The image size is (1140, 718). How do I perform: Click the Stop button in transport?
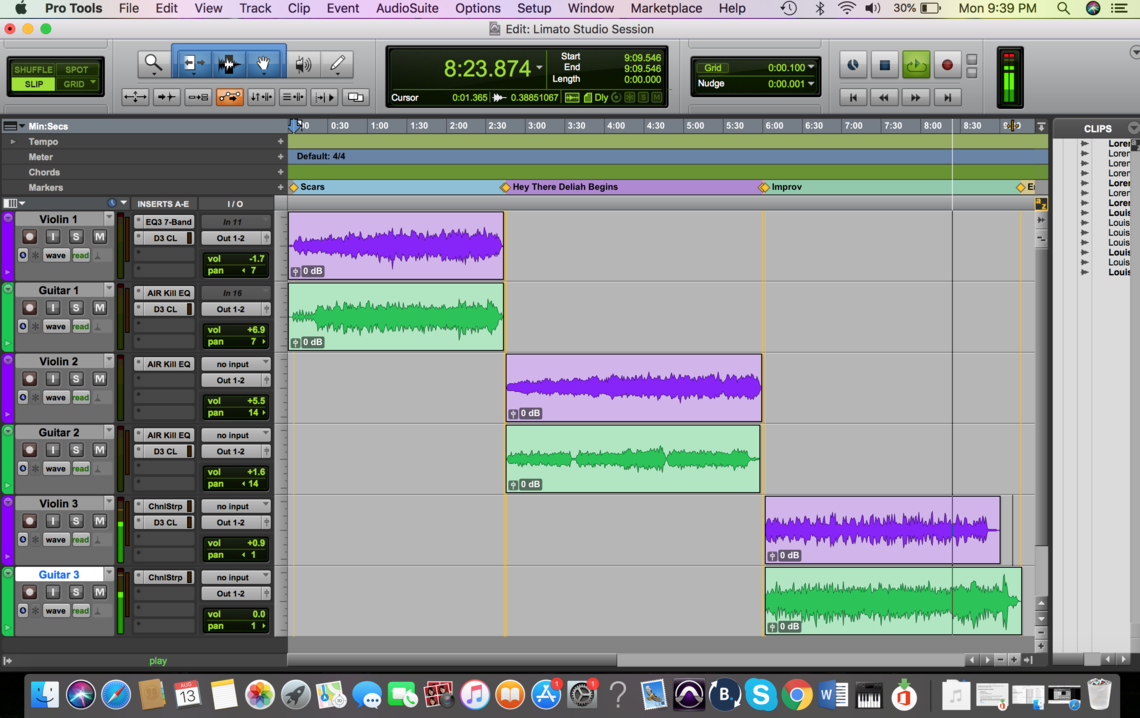click(x=884, y=65)
